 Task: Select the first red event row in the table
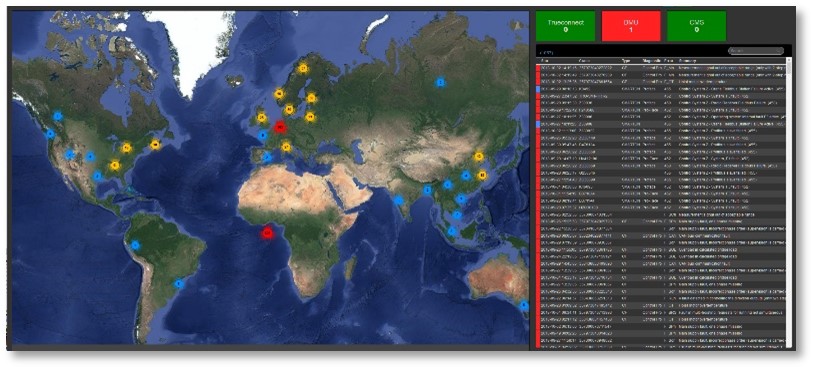[x=661, y=68]
